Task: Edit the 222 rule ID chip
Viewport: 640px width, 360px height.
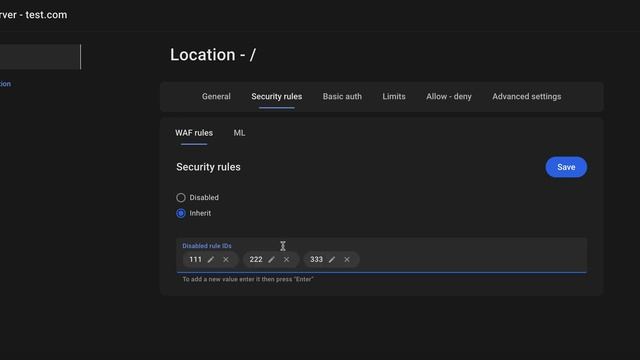Action: coord(271,260)
